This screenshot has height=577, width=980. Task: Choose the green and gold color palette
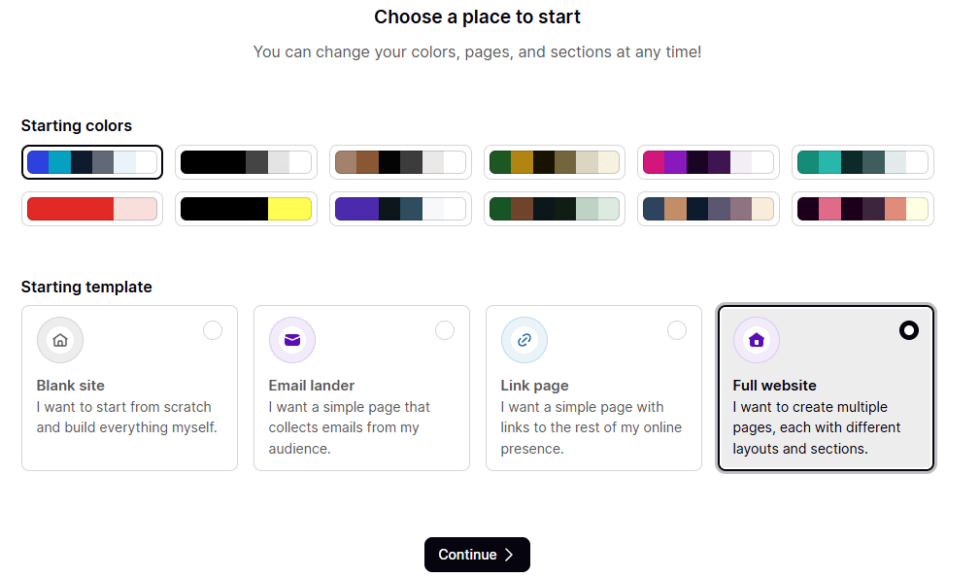[x=554, y=162]
